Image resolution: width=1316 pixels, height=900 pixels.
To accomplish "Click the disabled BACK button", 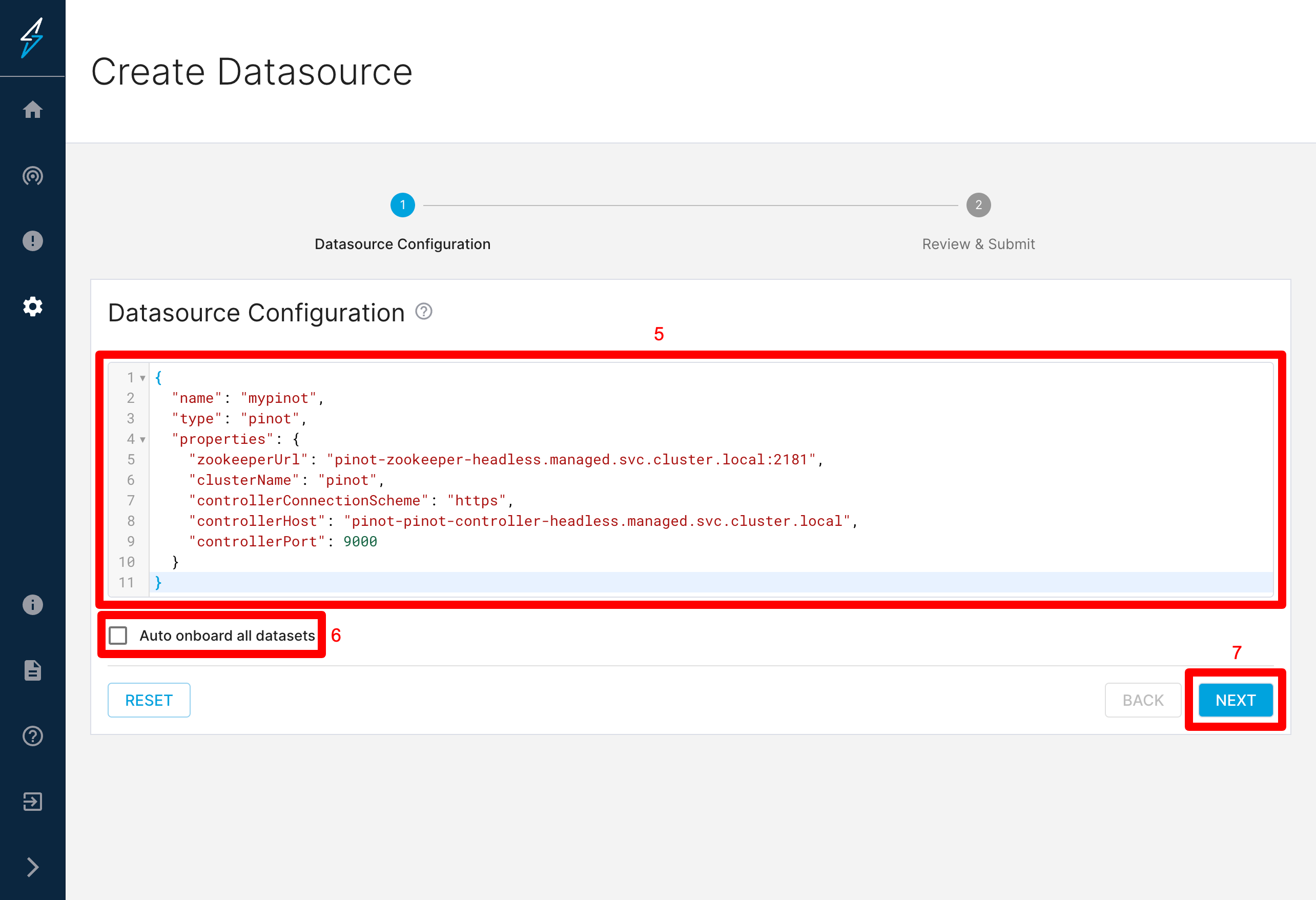I will point(1143,700).
